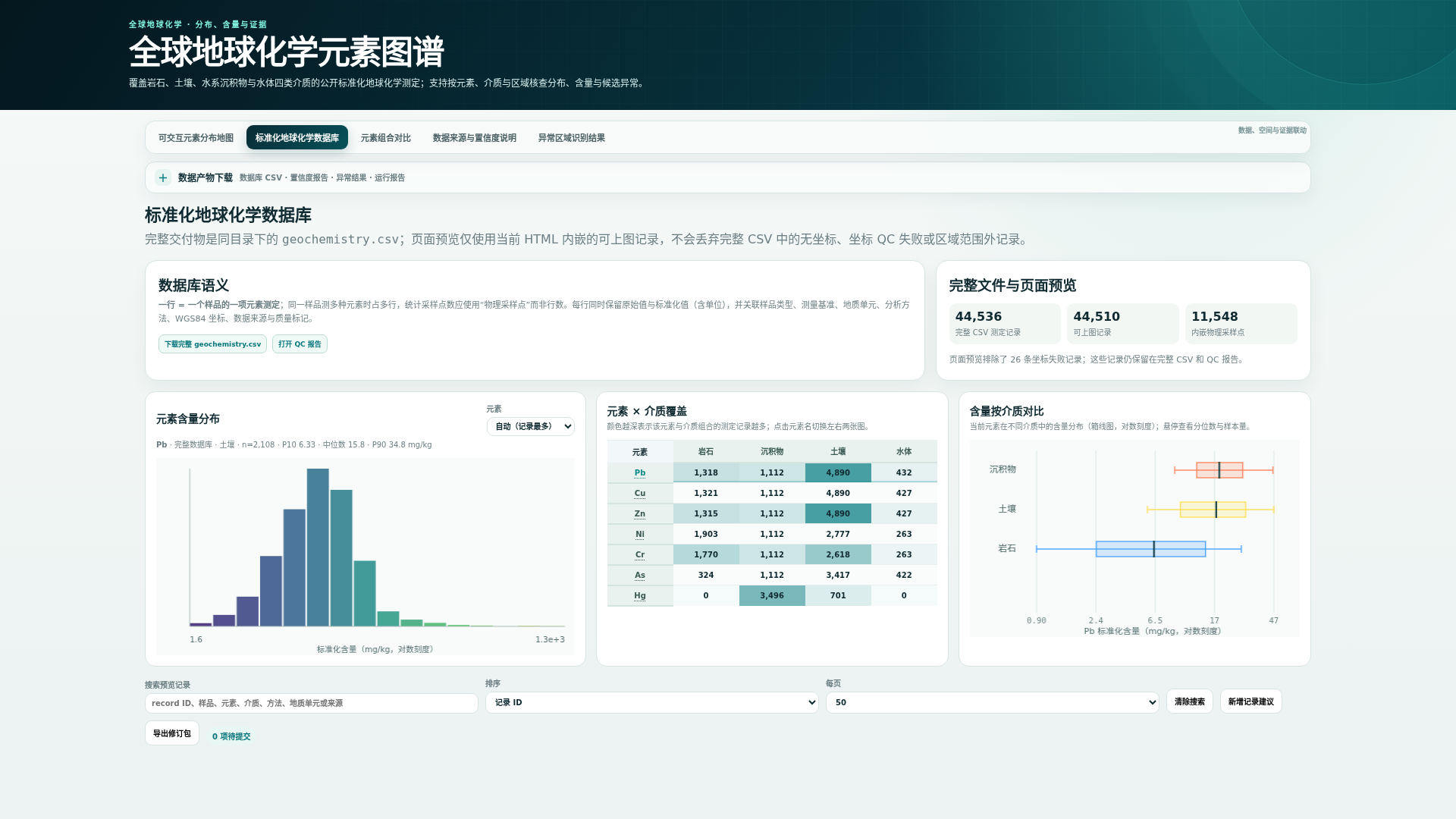This screenshot has height=819, width=1456.
Task: Click the Cr 土壤 cell 2,618
Action: [838, 554]
